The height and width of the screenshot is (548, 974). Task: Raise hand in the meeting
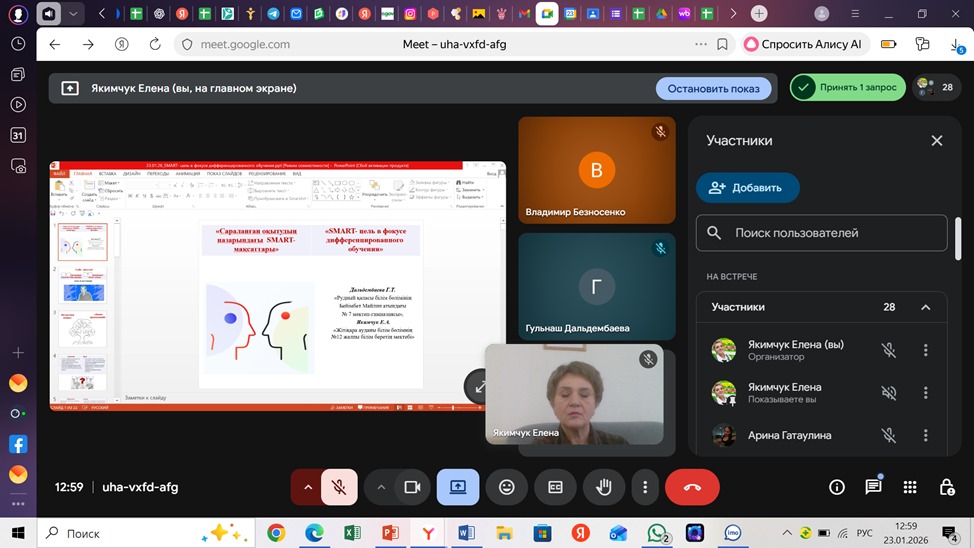(x=604, y=487)
